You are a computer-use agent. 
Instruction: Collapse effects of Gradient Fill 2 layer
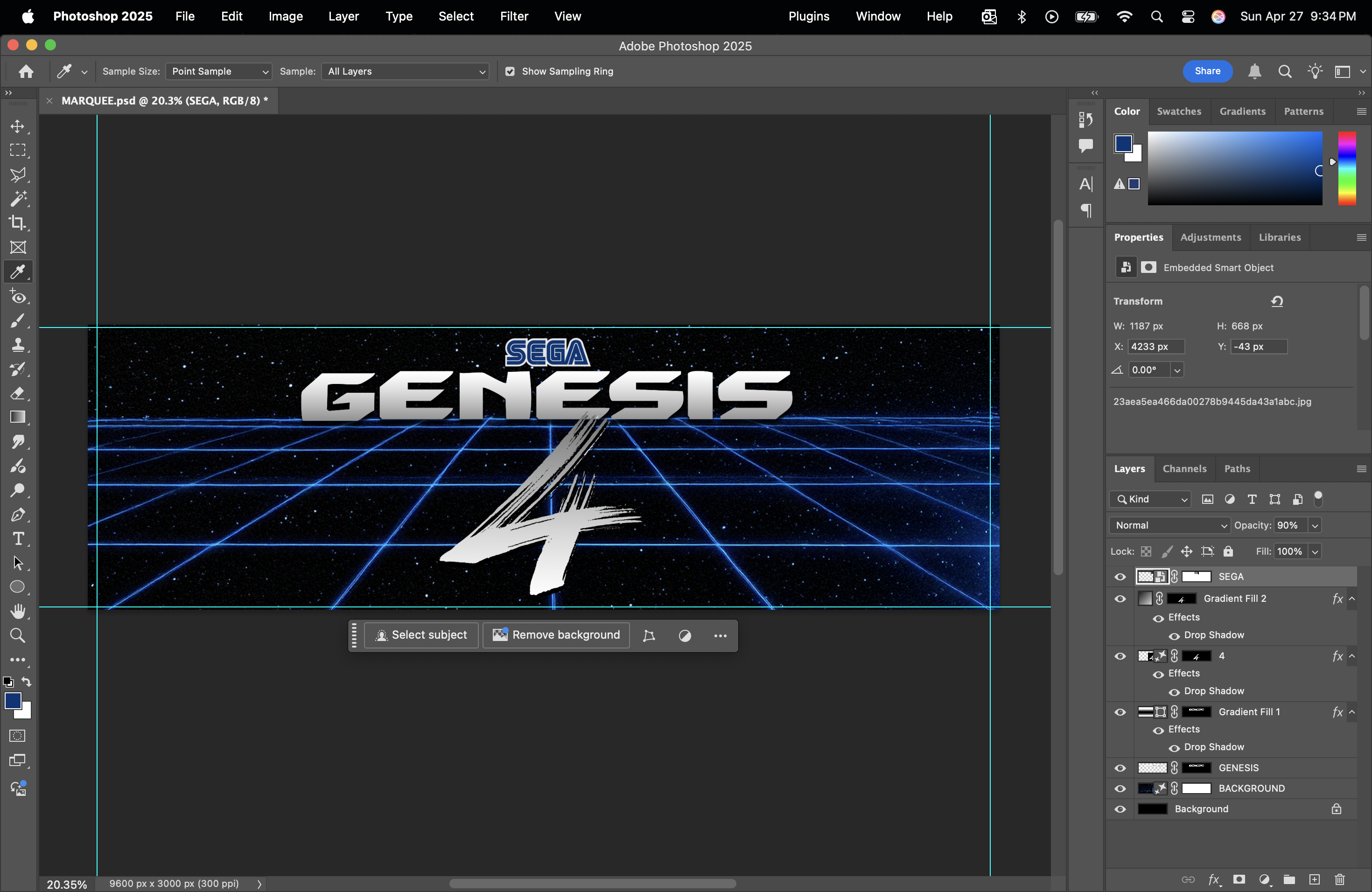click(1352, 599)
